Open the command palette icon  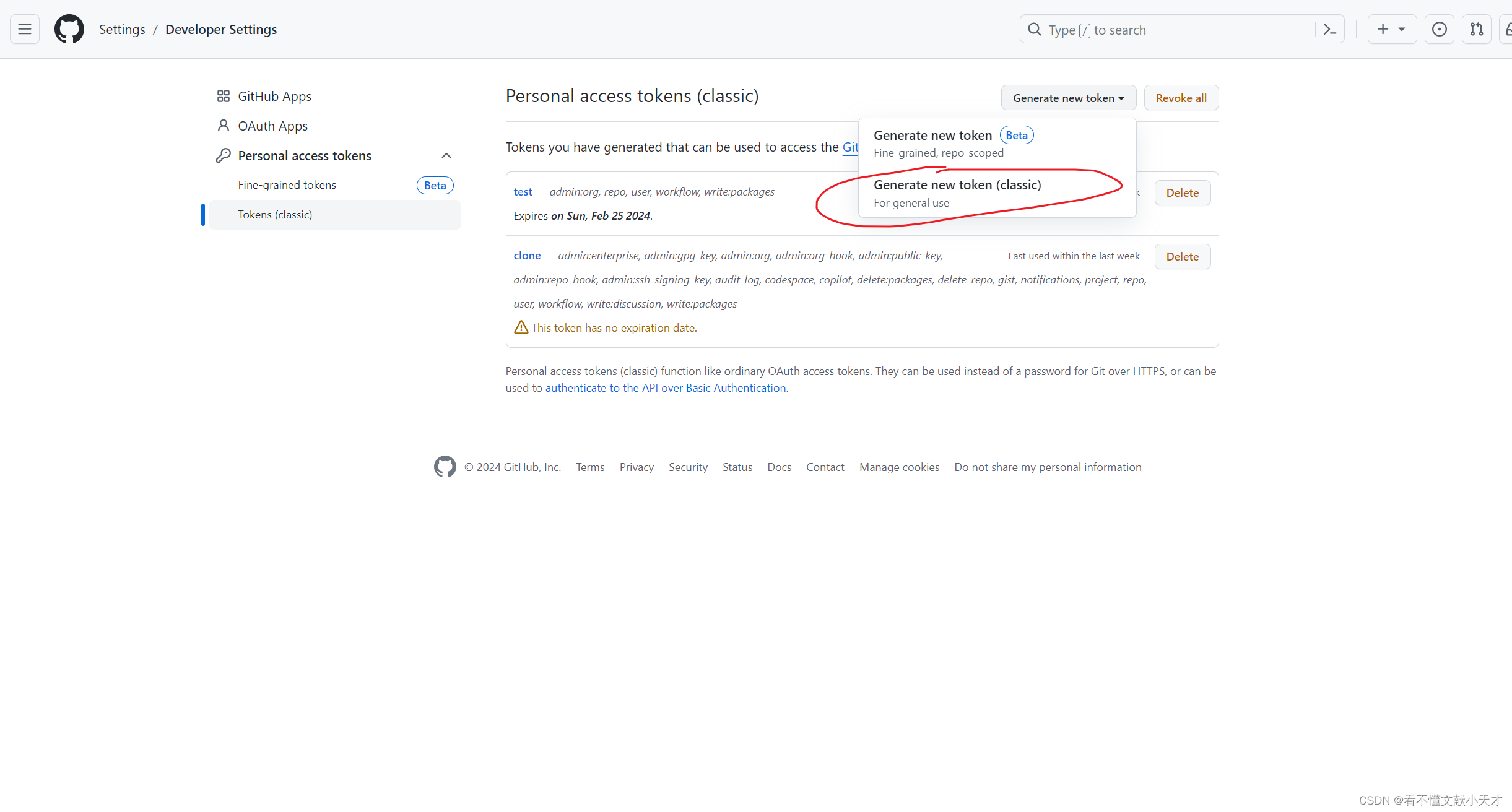1329,29
